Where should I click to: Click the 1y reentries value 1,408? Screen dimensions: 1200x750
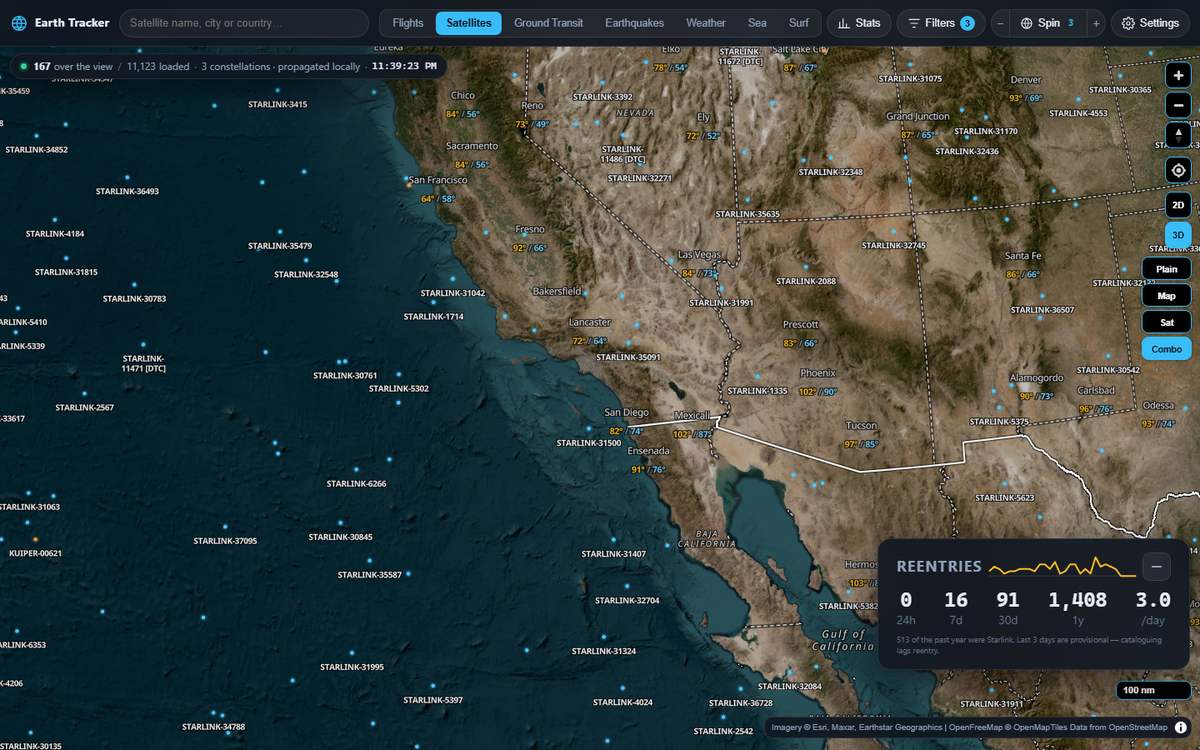pyautogui.click(x=1077, y=600)
